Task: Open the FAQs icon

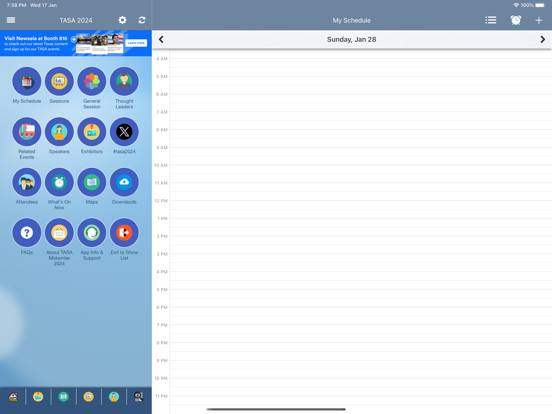Action: tap(27, 232)
